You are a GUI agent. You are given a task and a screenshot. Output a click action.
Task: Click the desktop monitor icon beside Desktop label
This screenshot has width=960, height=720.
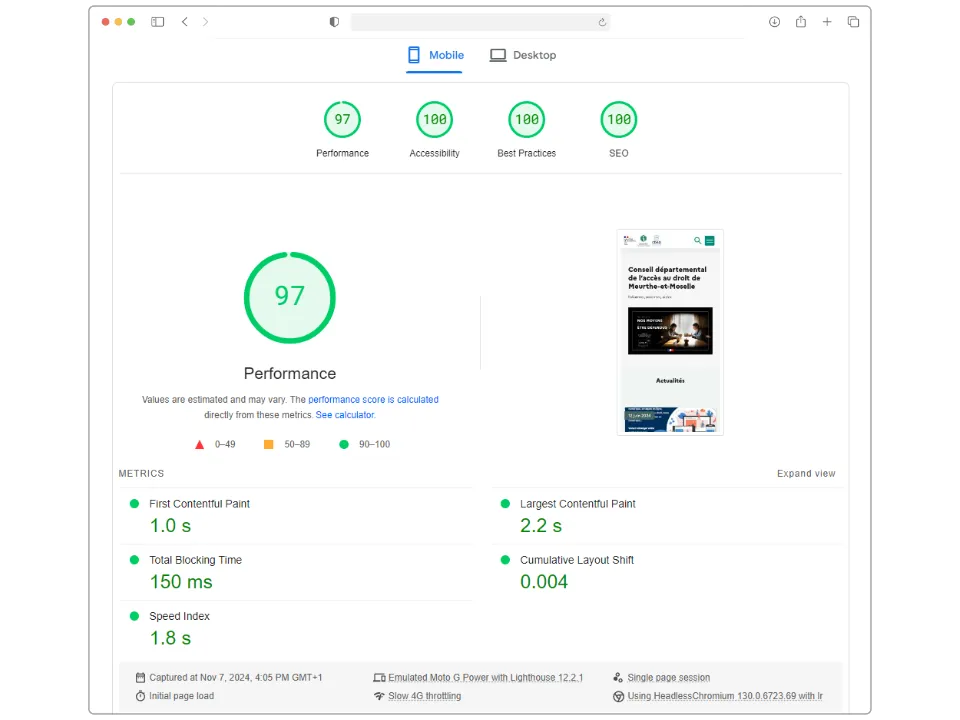pos(498,55)
